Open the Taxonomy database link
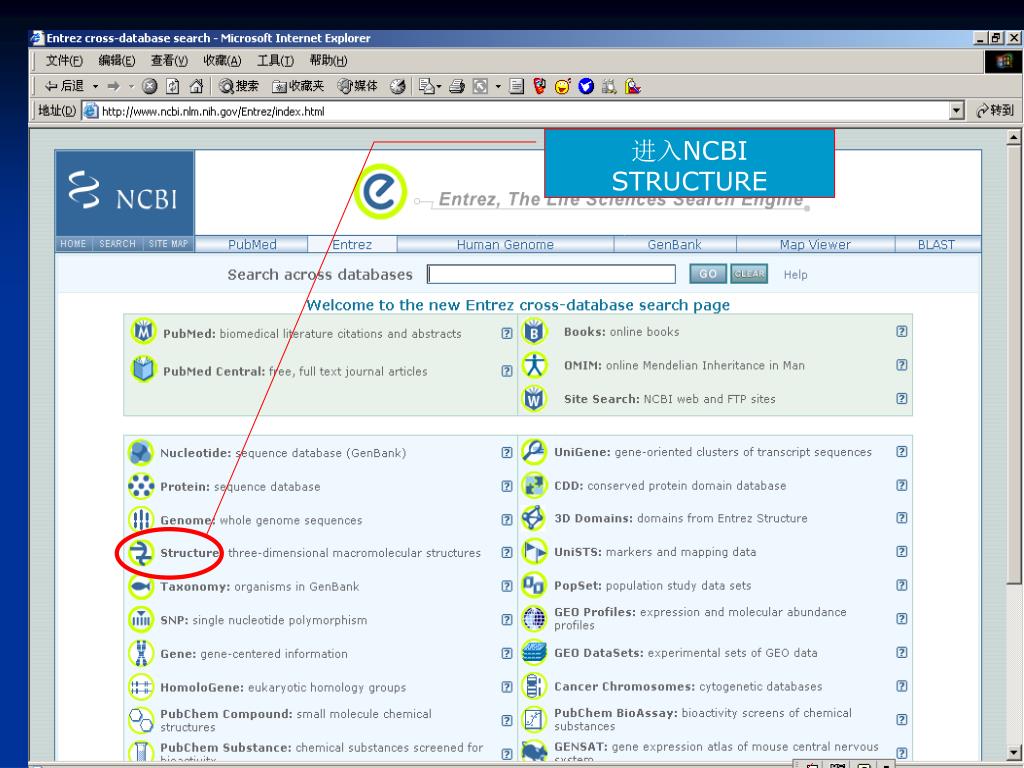This screenshot has width=1024, height=768. pos(195,586)
